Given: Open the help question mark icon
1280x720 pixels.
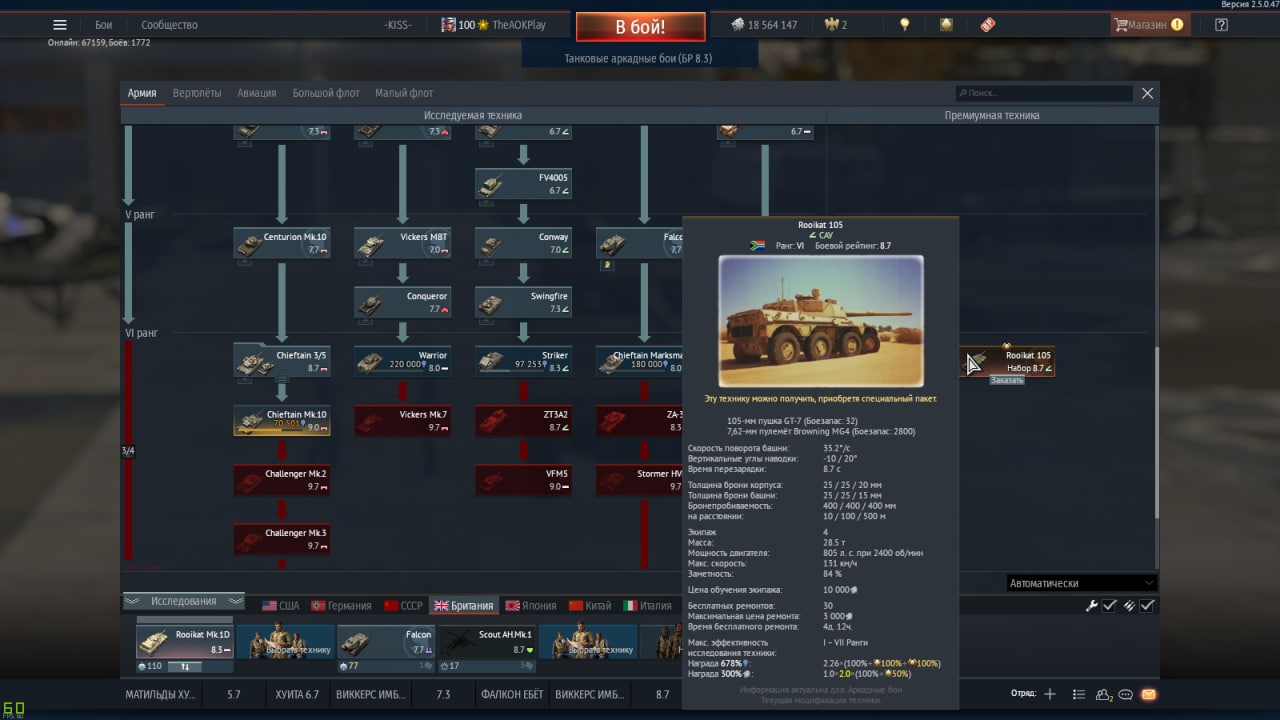Looking at the screenshot, I should tap(1221, 25).
